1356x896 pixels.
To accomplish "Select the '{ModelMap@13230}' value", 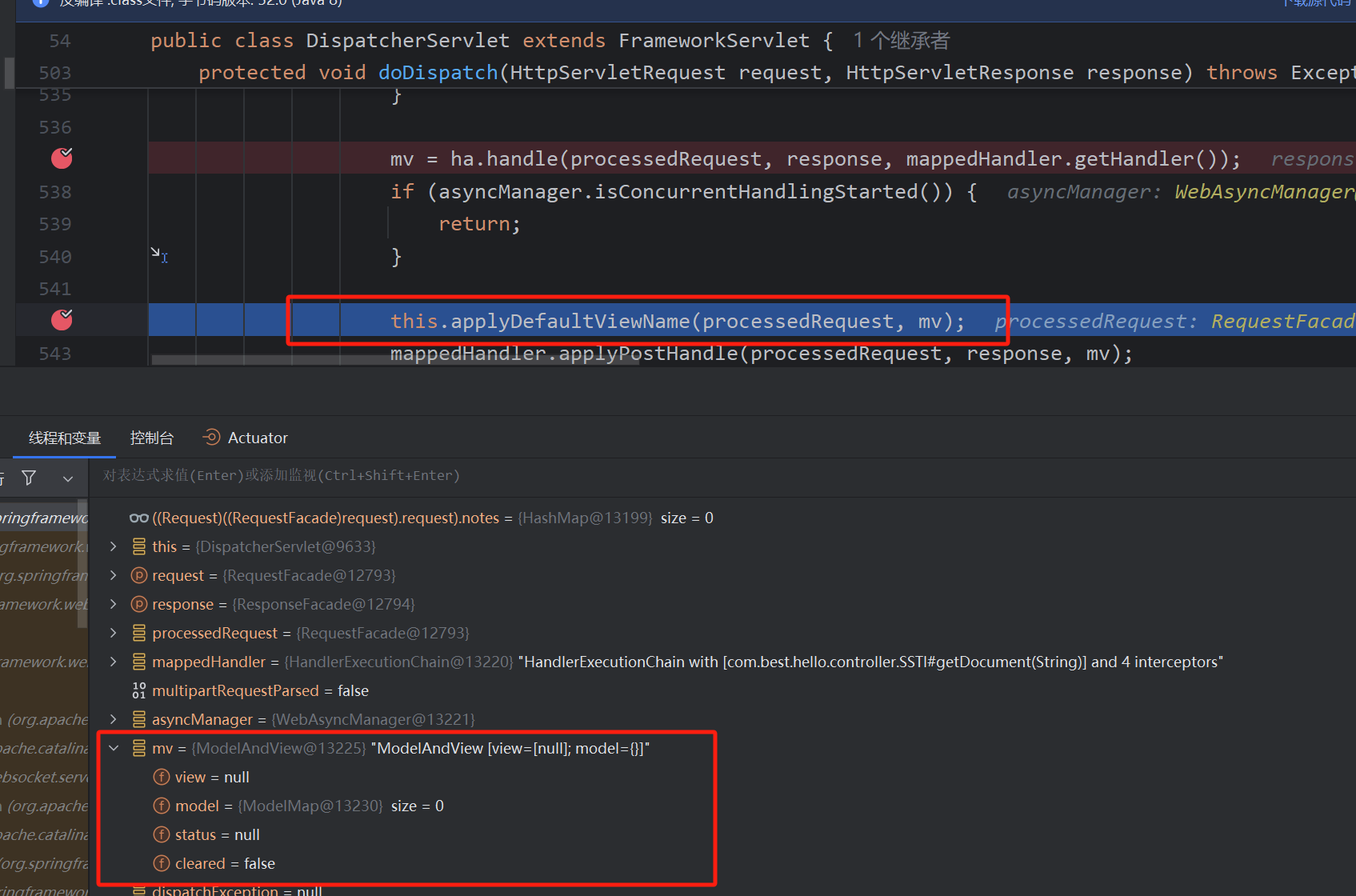I will coord(310,806).
